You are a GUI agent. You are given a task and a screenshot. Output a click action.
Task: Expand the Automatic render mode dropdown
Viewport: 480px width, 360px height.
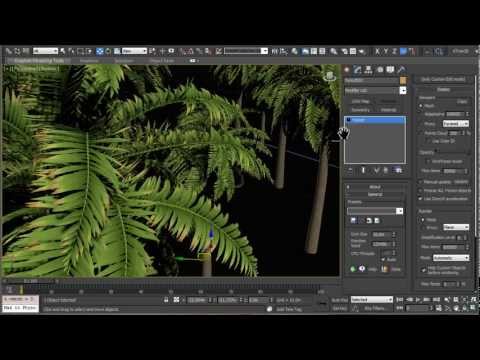[x=451, y=258]
